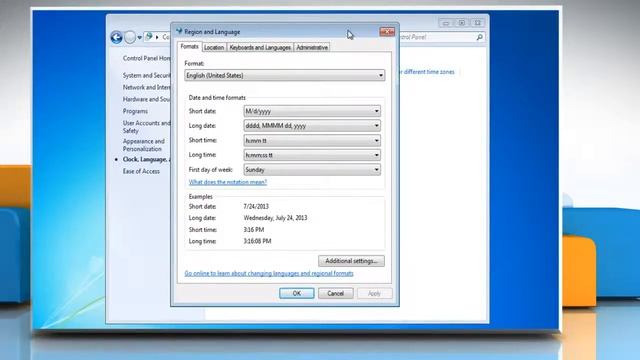Expand the Long date format dropdown

coord(312,126)
